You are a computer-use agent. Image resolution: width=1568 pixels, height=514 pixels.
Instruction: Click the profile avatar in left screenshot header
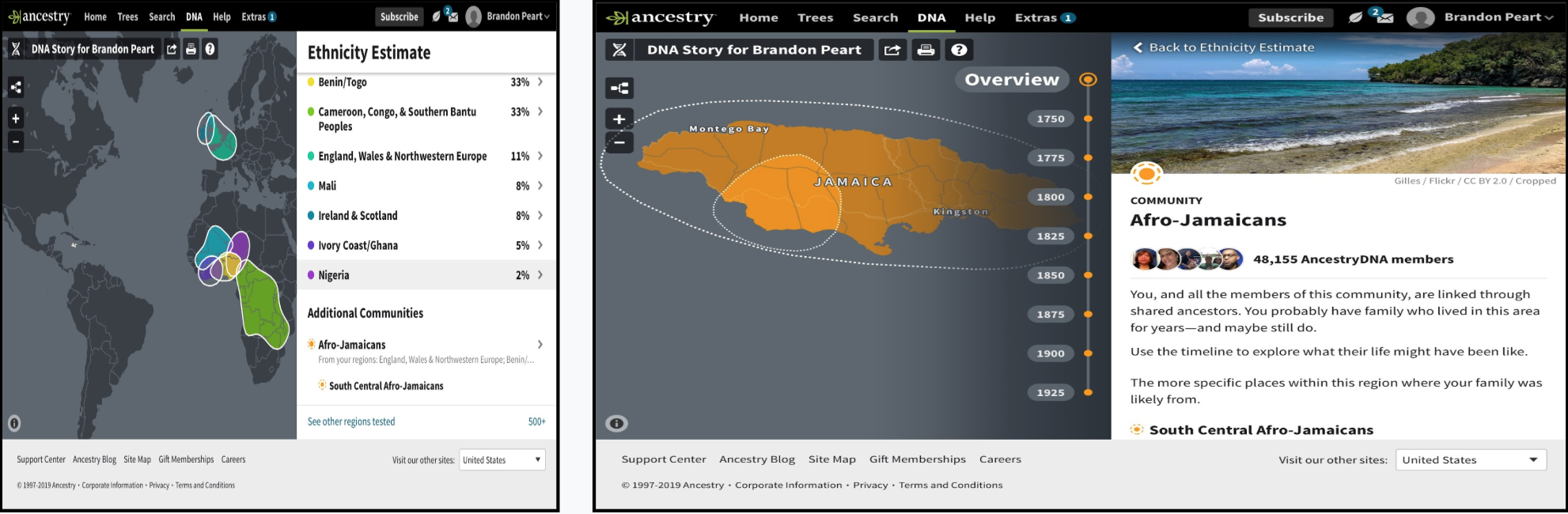[473, 17]
